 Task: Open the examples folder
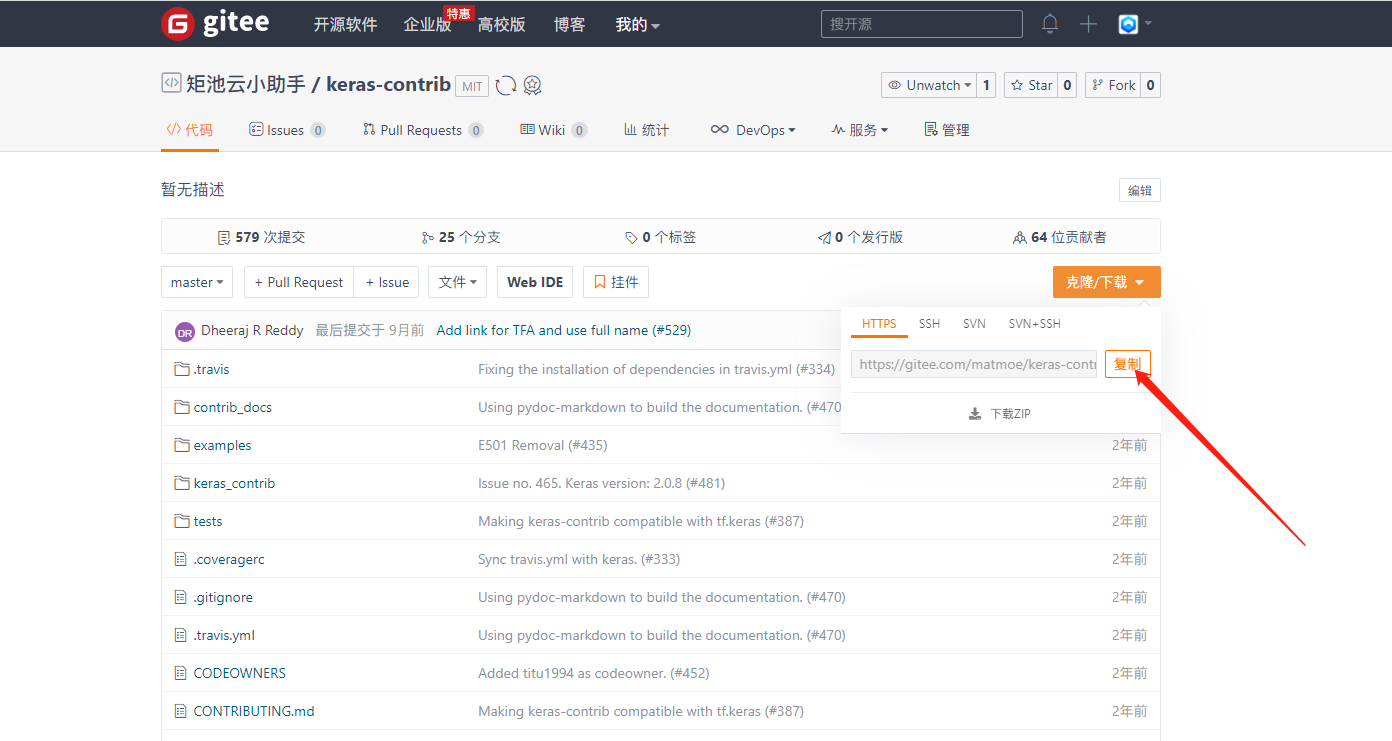click(x=222, y=445)
